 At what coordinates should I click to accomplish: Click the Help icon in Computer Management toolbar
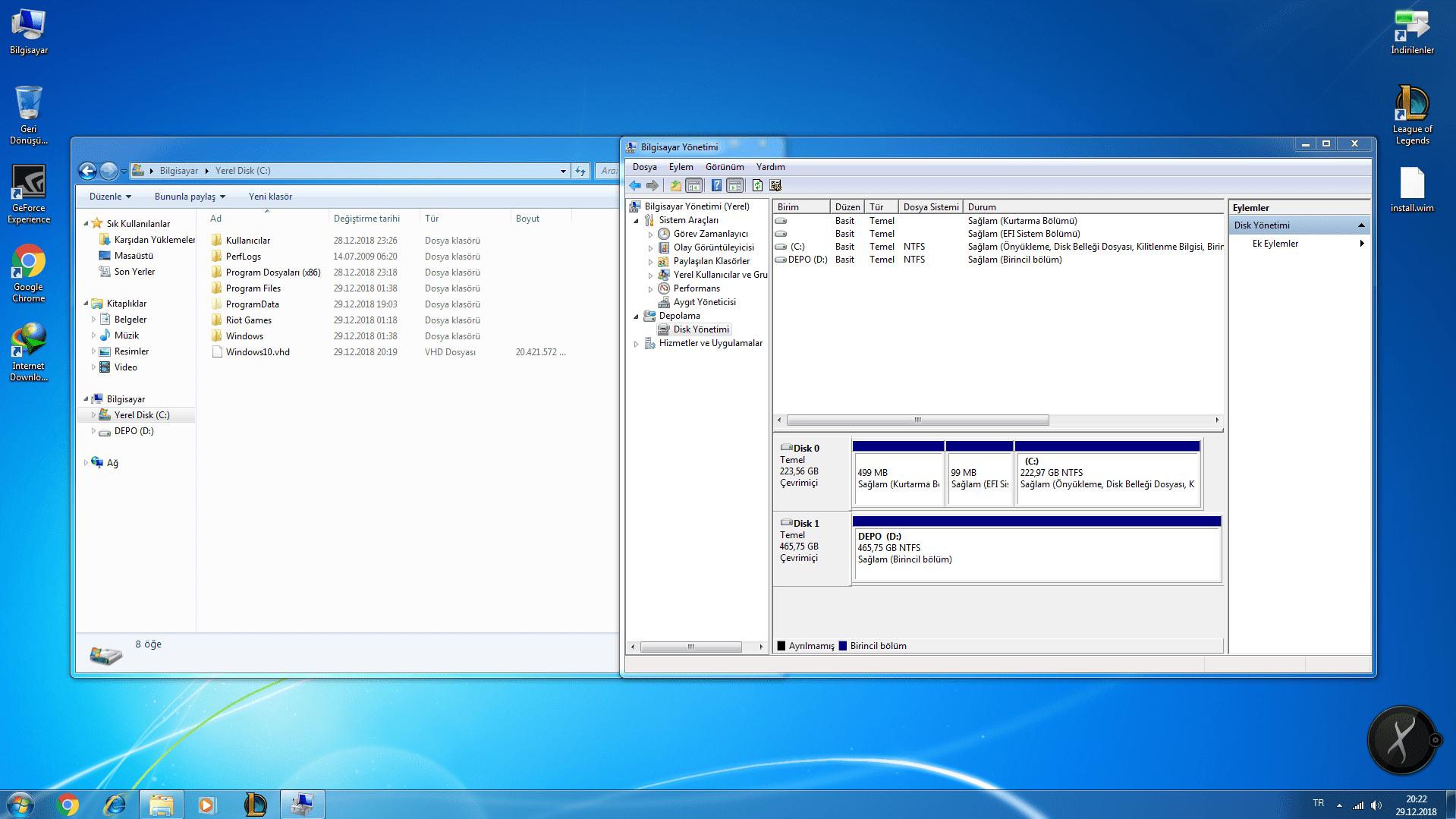pyautogui.click(x=715, y=185)
